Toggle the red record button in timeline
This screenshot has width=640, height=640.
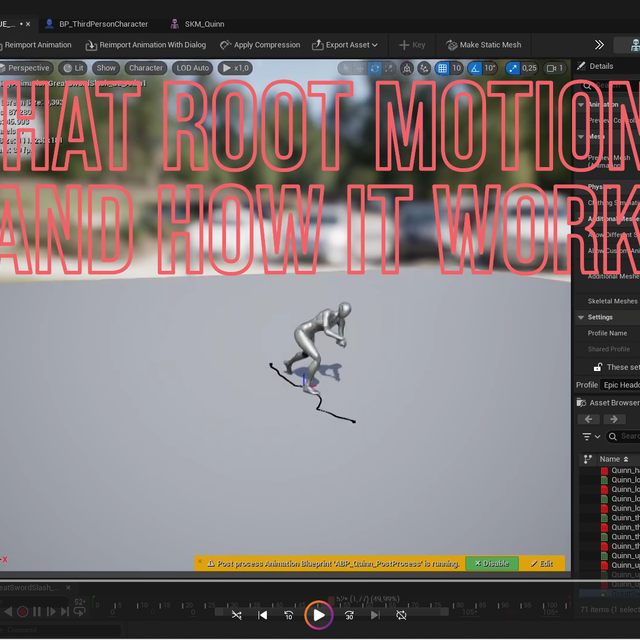(23, 611)
